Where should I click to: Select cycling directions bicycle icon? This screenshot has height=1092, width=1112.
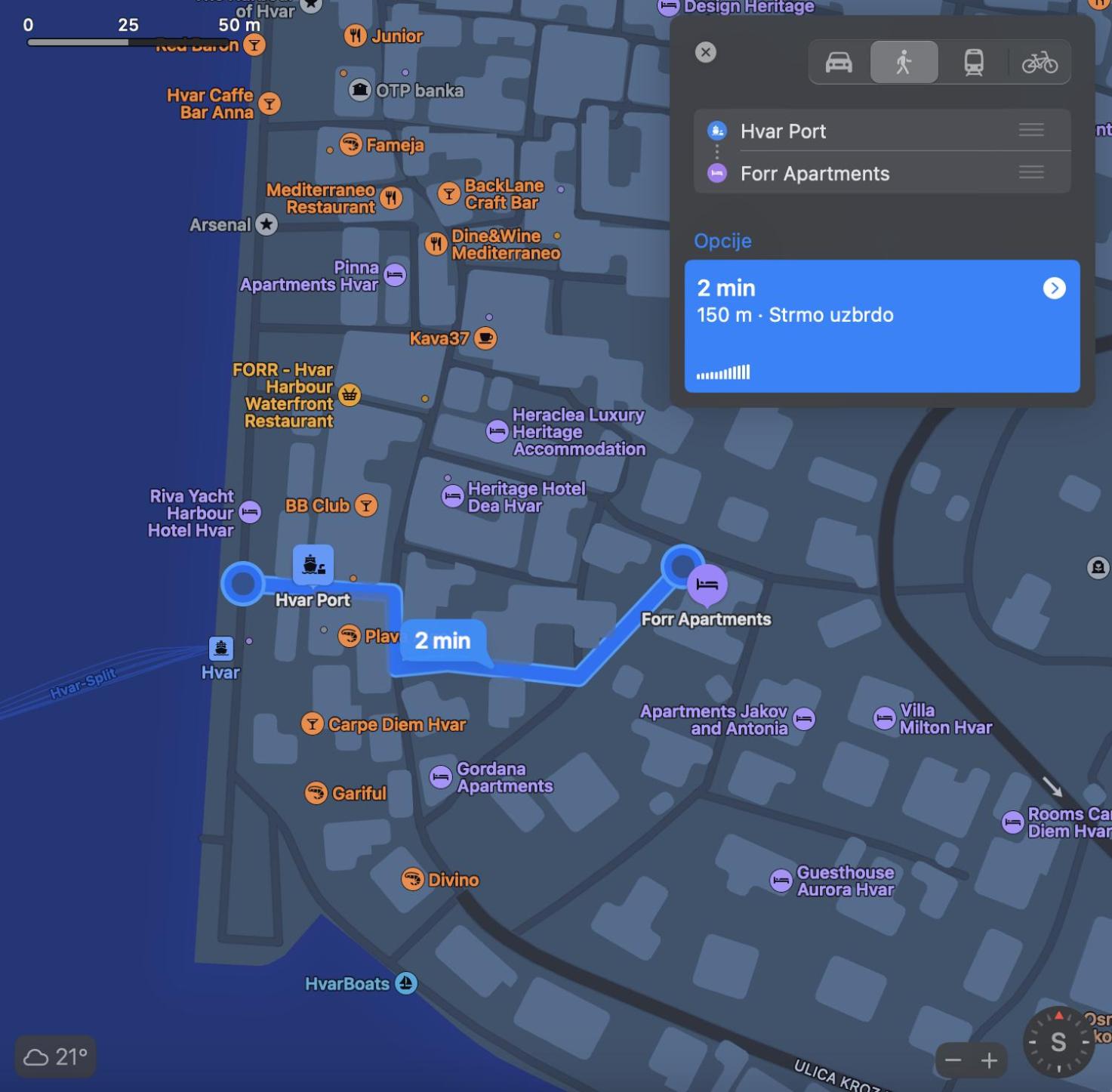pos(1040,62)
